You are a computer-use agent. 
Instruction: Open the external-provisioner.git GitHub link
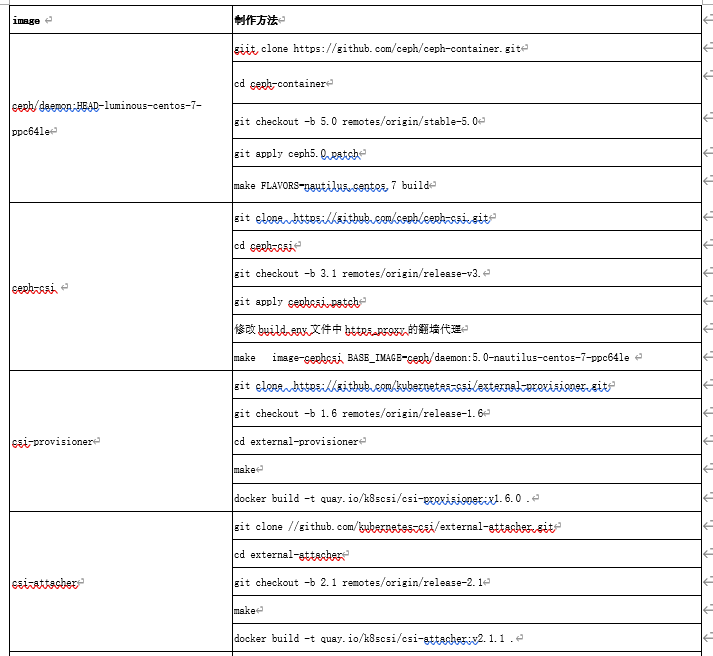(451, 386)
